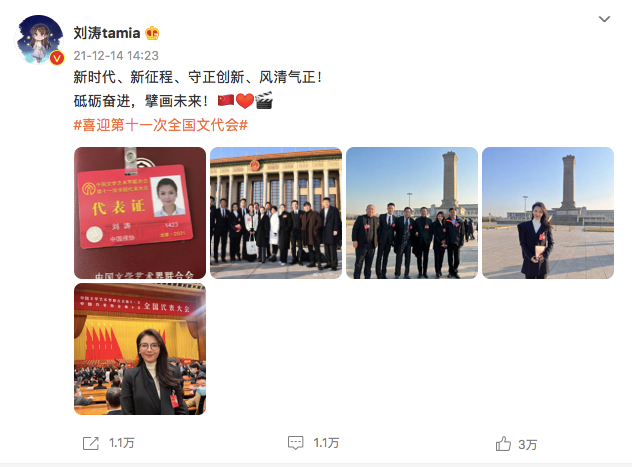Open the post options chevron menu
Image resolution: width=632 pixels, height=467 pixels.
pyautogui.click(x=604, y=19)
